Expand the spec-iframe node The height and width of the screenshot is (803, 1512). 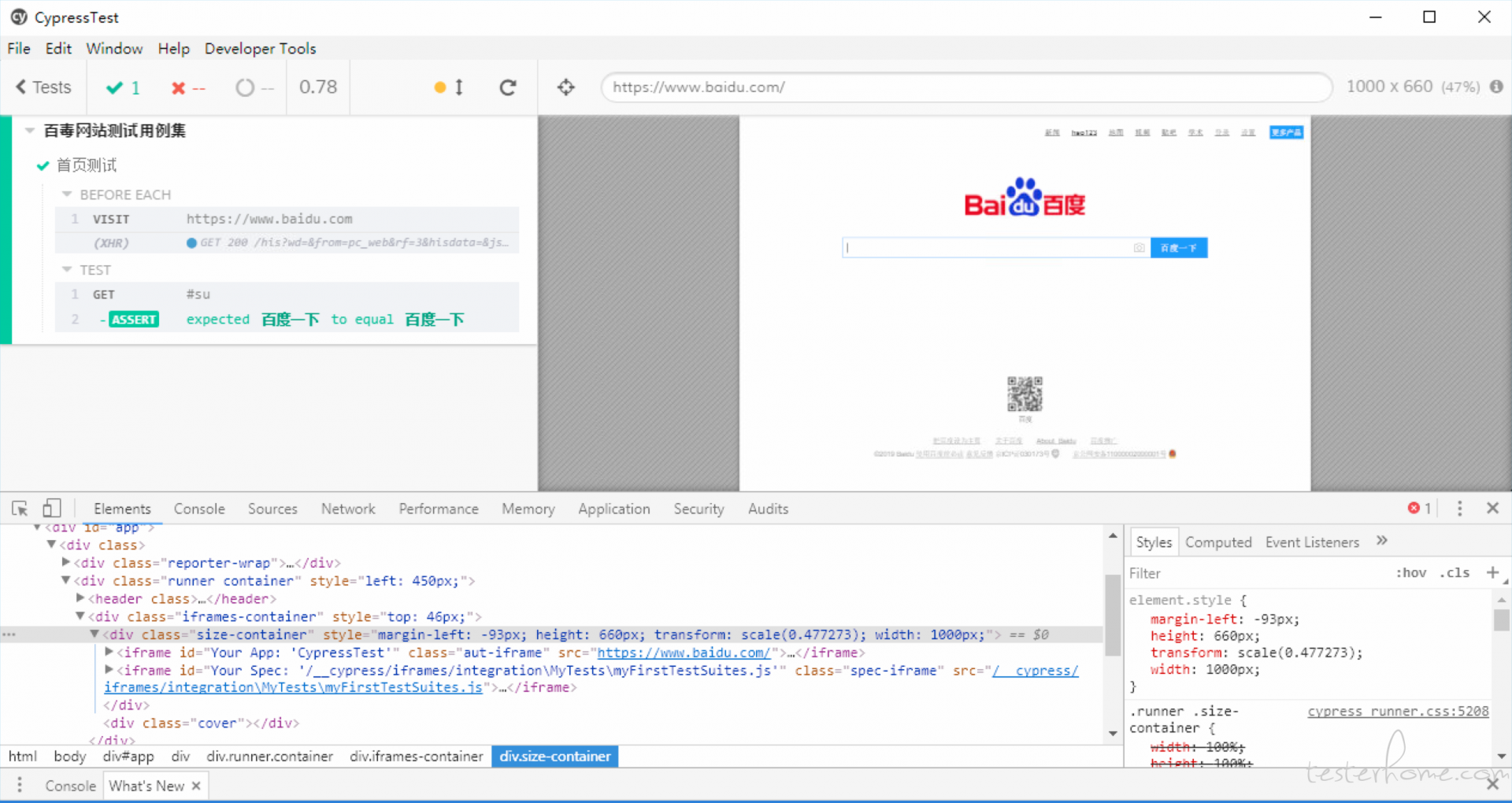pyautogui.click(x=109, y=670)
